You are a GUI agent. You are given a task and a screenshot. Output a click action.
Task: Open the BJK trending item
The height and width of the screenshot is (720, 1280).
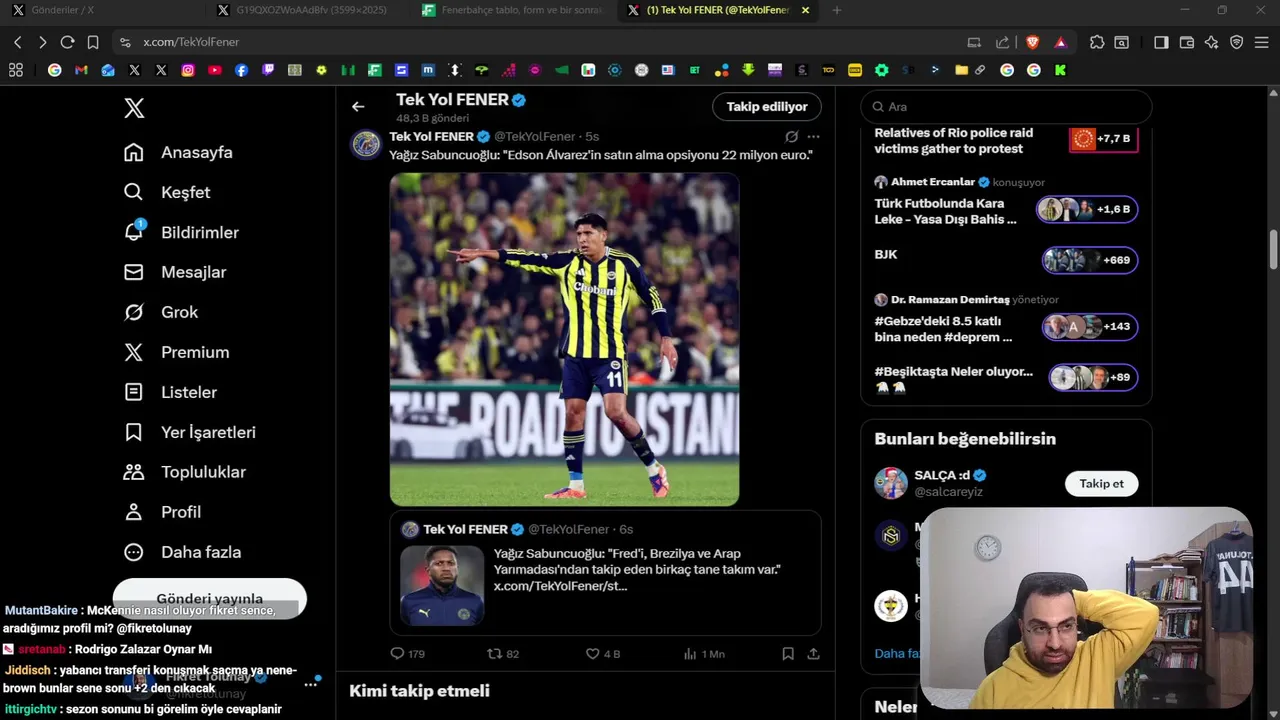click(x=1006, y=260)
